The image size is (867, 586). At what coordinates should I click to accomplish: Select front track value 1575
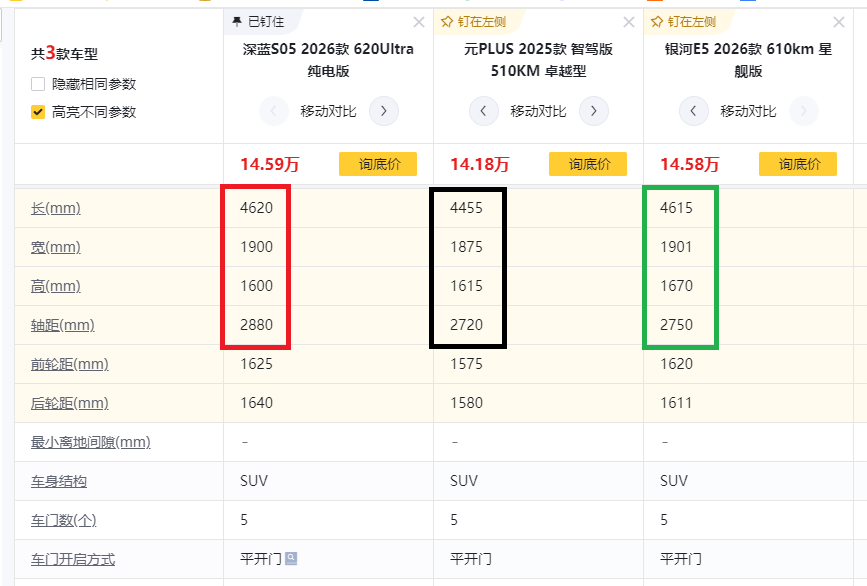pyautogui.click(x=466, y=364)
